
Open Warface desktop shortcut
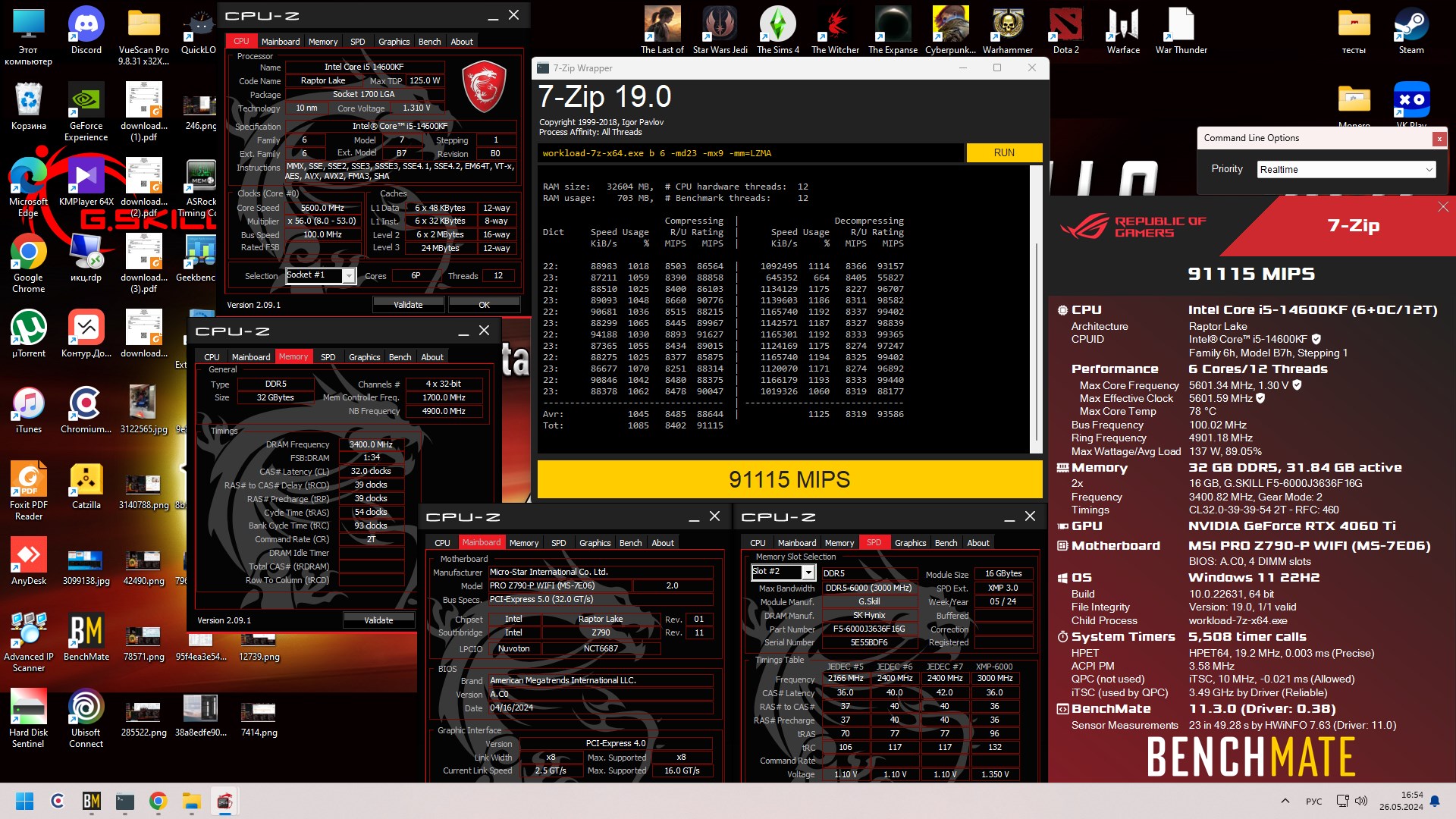(x=1123, y=30)
